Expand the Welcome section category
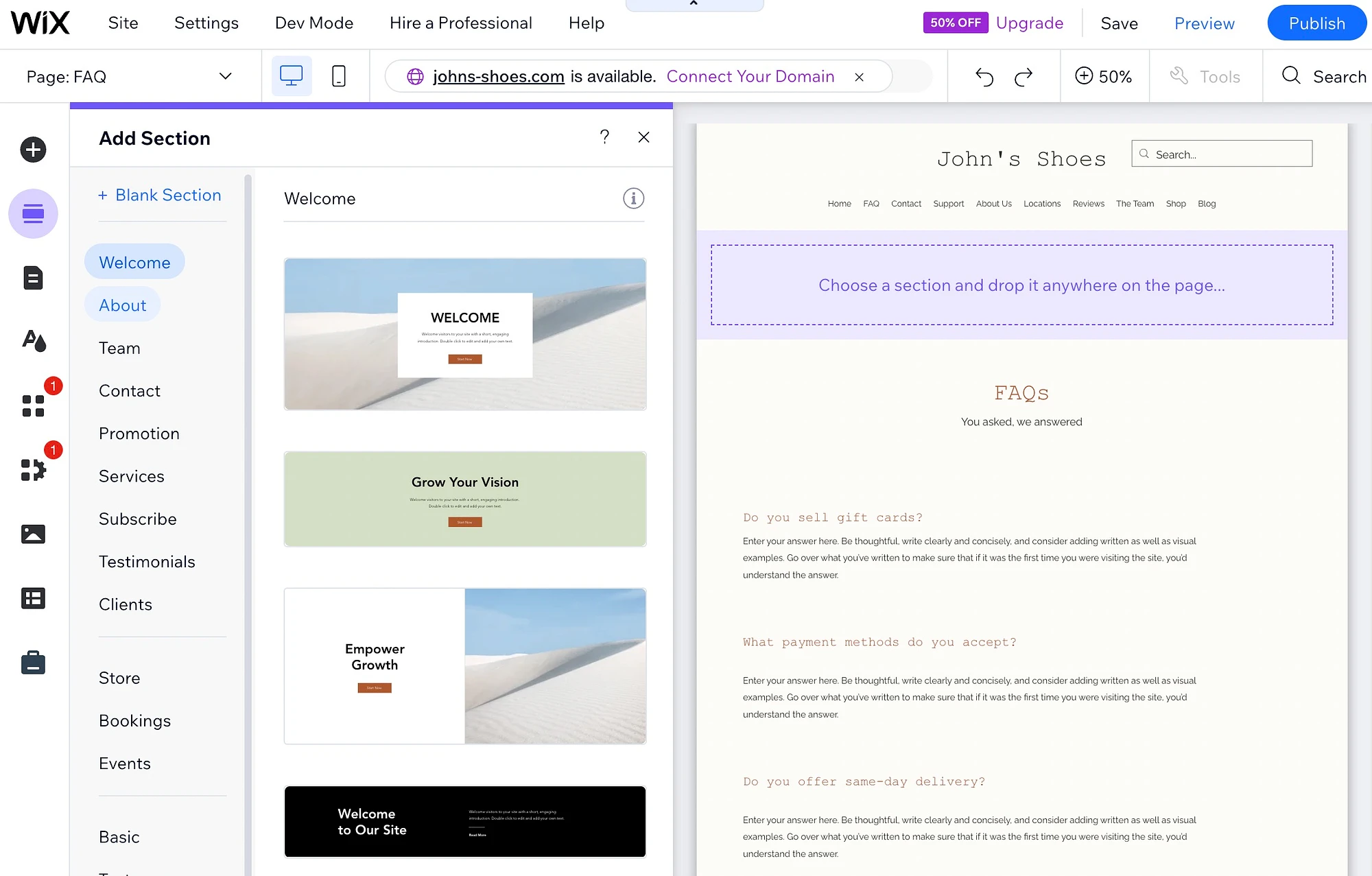The width and height of the screenshot is (1372, 876). coord(134,262)
